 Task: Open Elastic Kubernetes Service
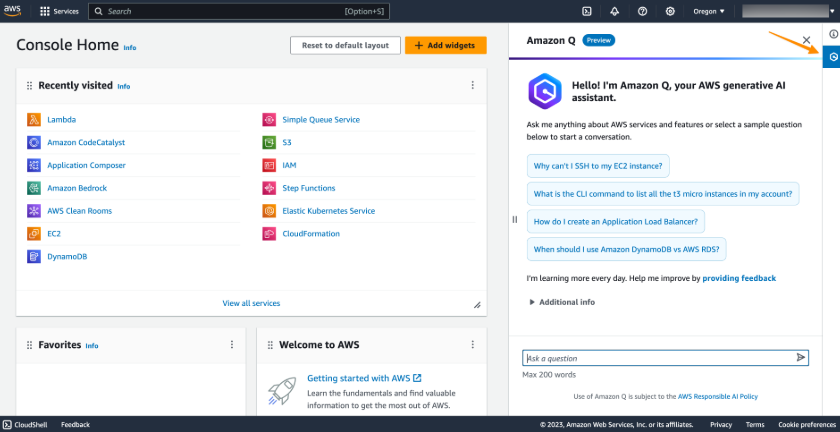329,211
